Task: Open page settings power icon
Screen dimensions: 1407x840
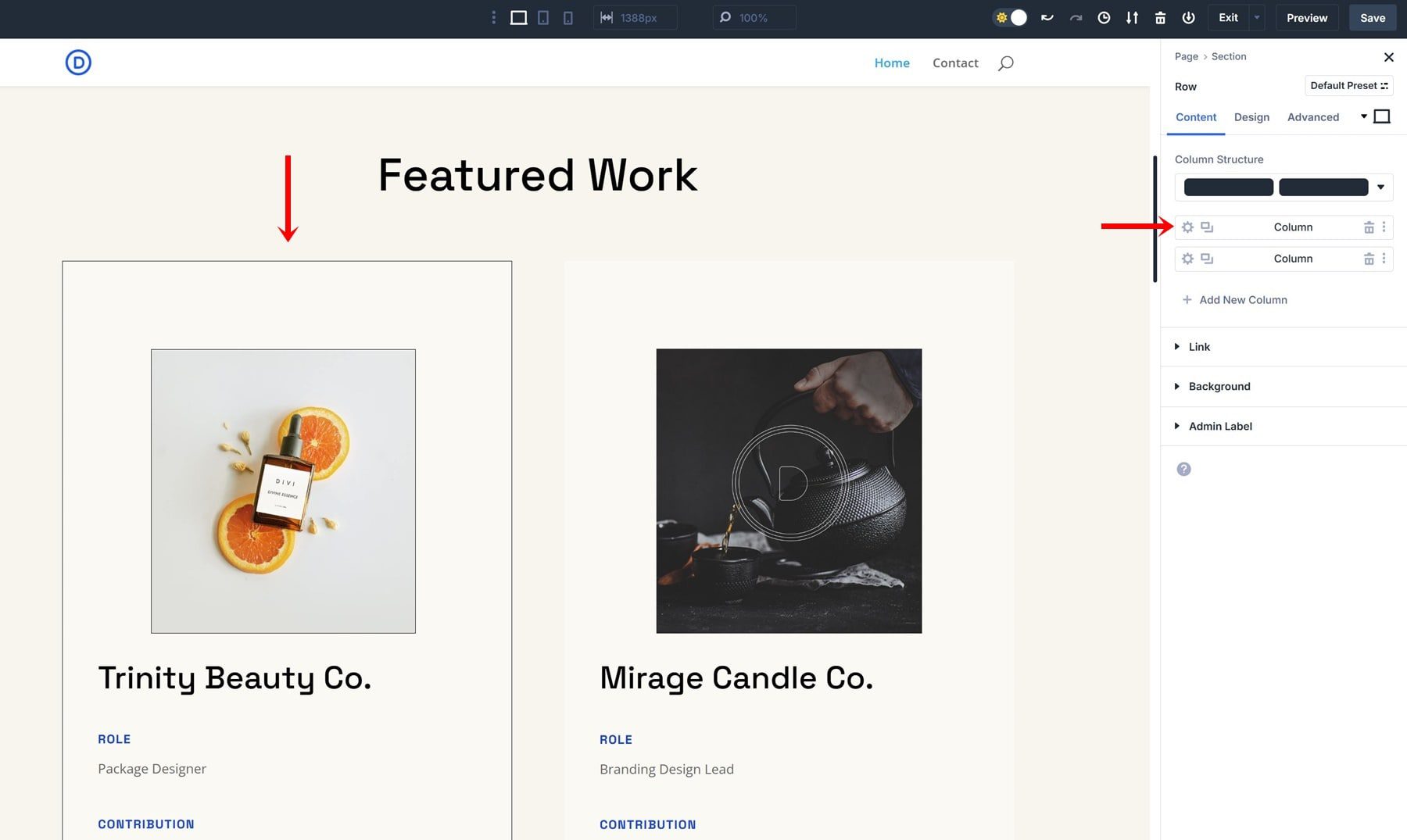Action: coord(1188,17)
